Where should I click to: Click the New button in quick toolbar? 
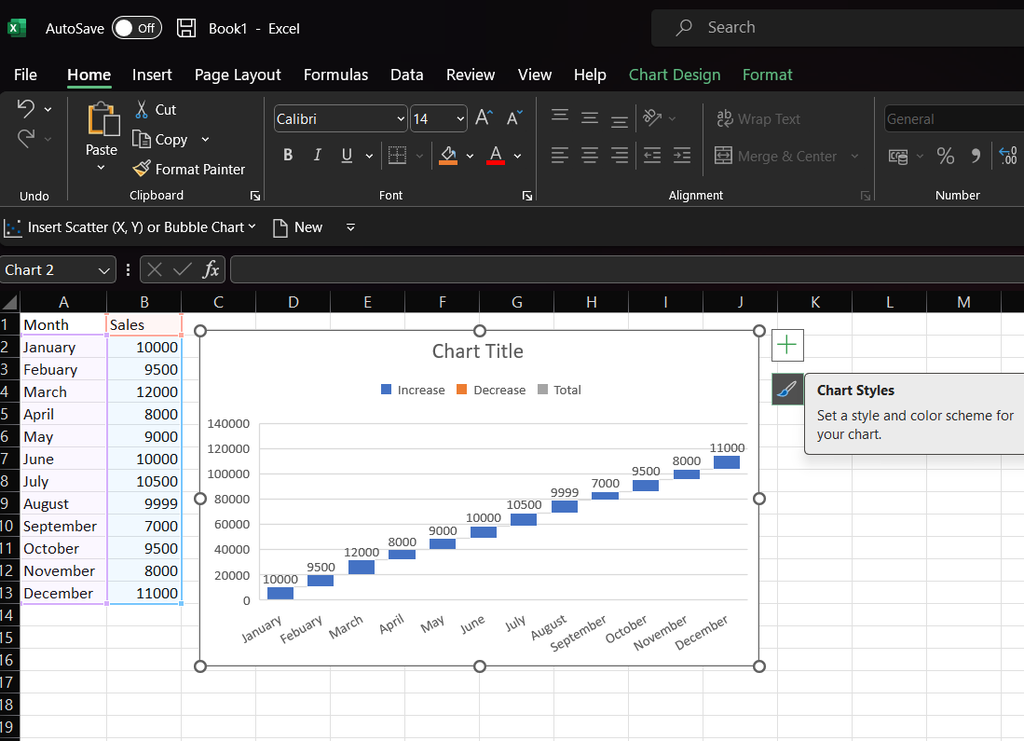click(x=298, y=227)
